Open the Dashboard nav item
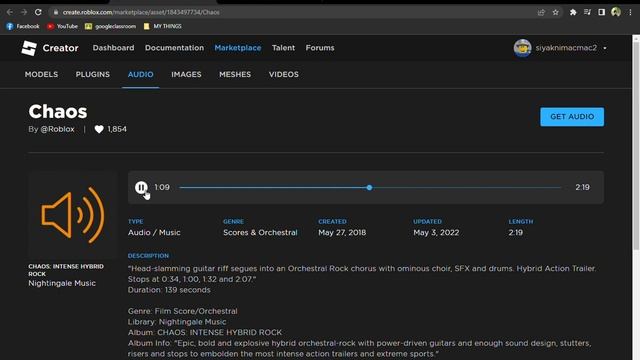The width and height of the screenshot is (640, 360). pos(113,48)
